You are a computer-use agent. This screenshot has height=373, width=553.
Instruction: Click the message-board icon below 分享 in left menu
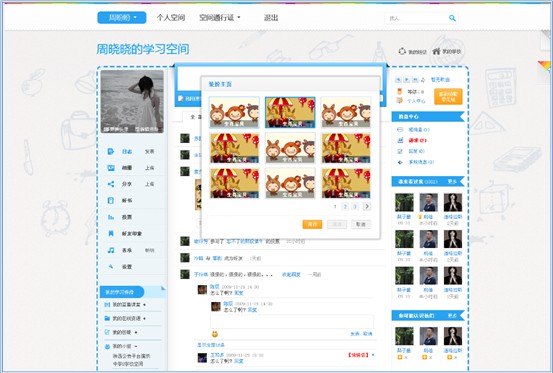pyautogui.click(x=110, y=201)
